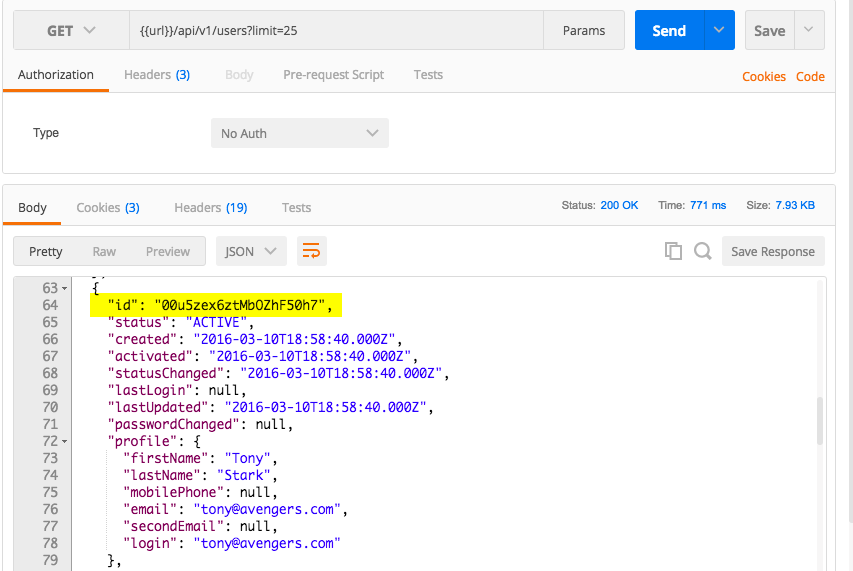Switch to Preview response view

pyautogui.click(x=168, y=251)
